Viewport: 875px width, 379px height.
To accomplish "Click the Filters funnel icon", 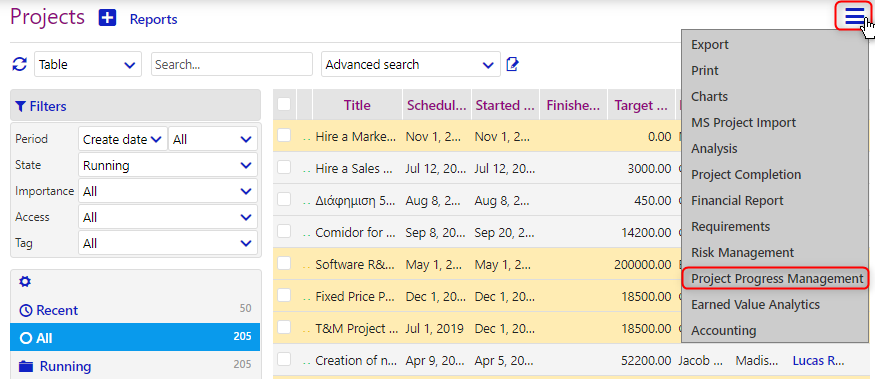I will 21,106.
